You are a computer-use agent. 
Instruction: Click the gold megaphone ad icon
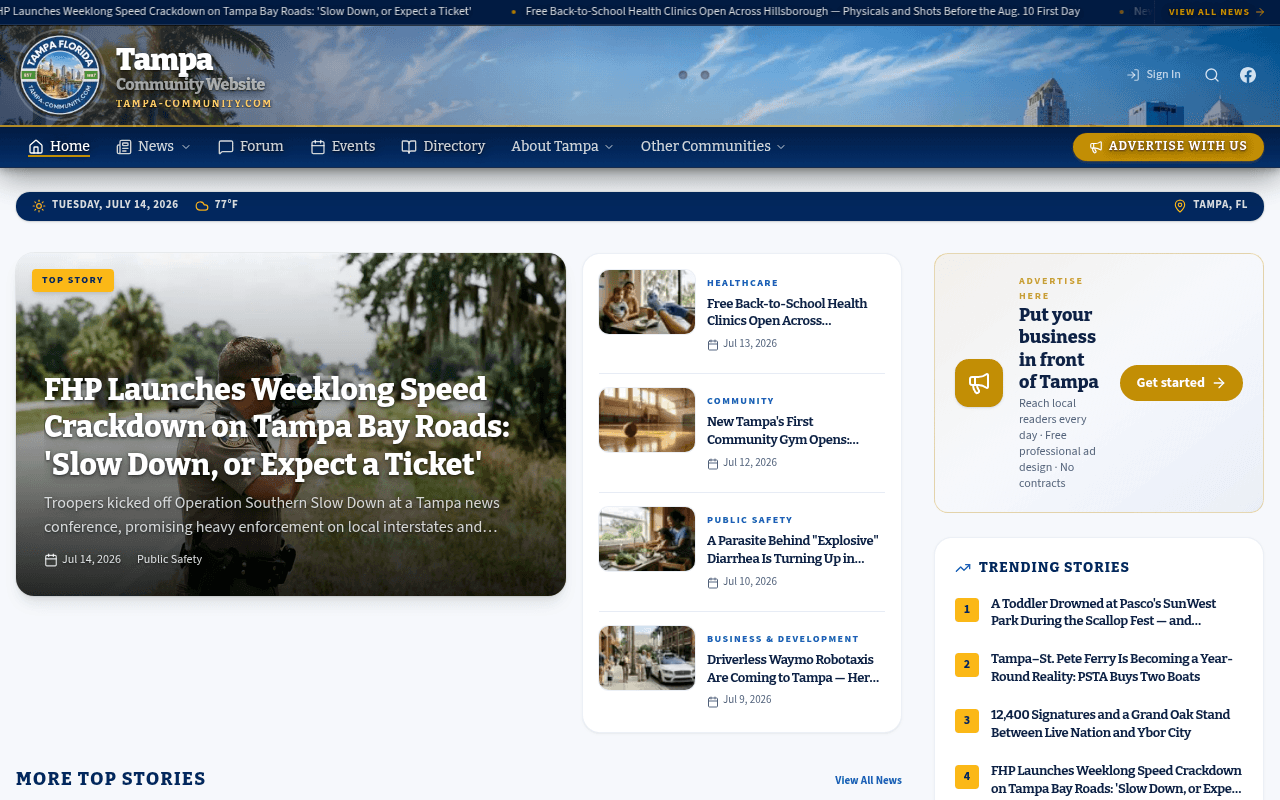(x=979, y=383)
